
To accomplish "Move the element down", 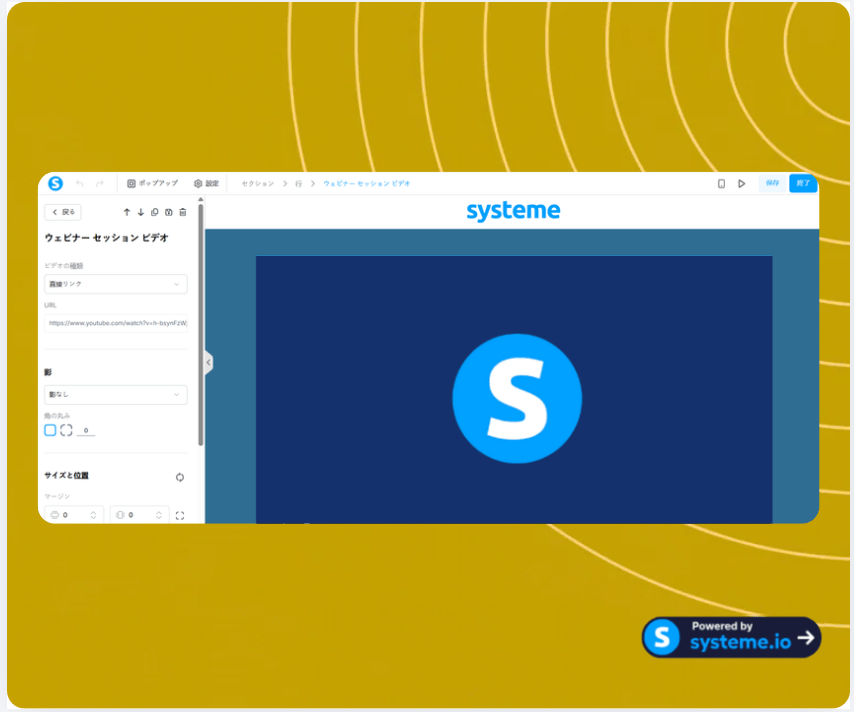I will point(141,212).
